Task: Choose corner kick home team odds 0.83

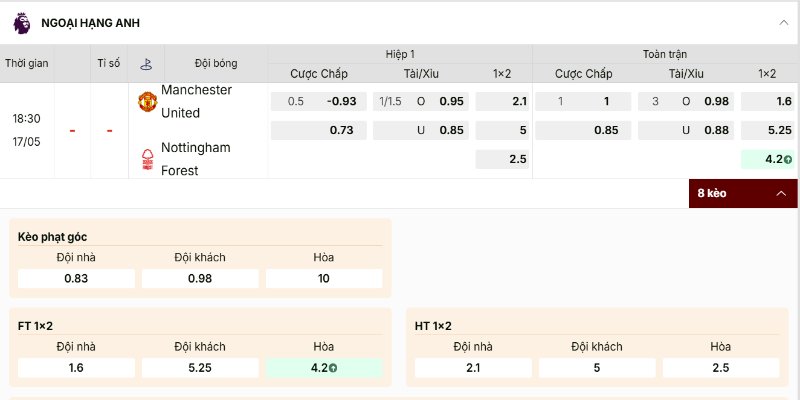Action: coord(76,279)
